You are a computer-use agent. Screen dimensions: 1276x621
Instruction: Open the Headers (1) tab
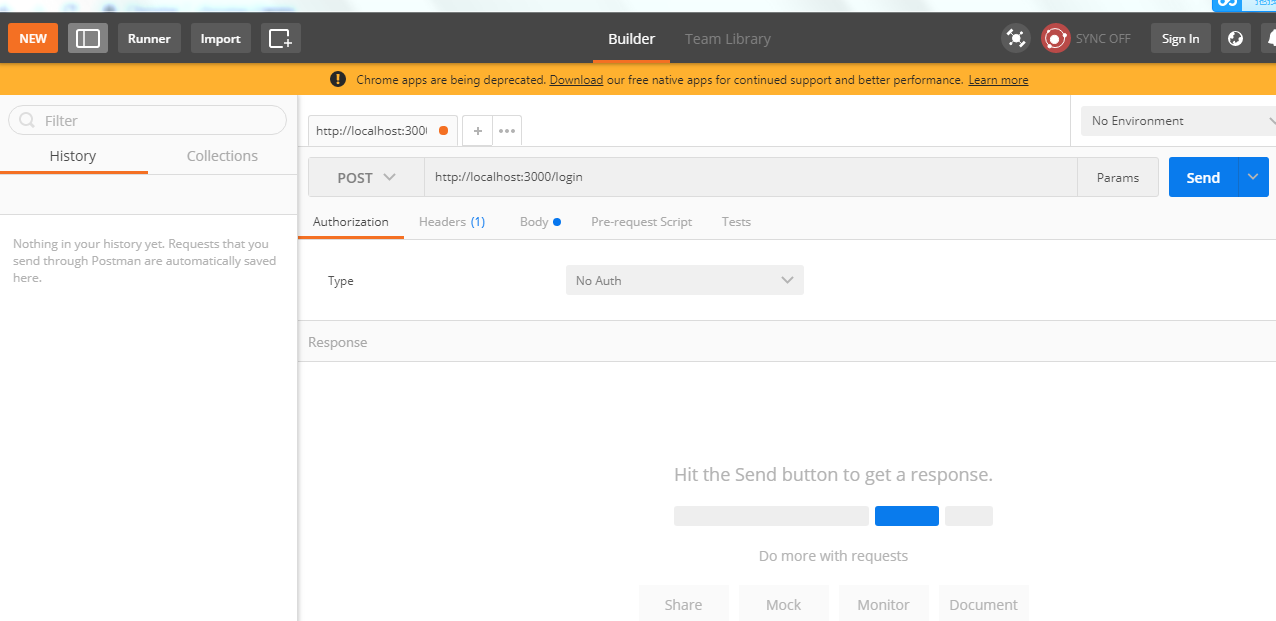pos(452,222)
